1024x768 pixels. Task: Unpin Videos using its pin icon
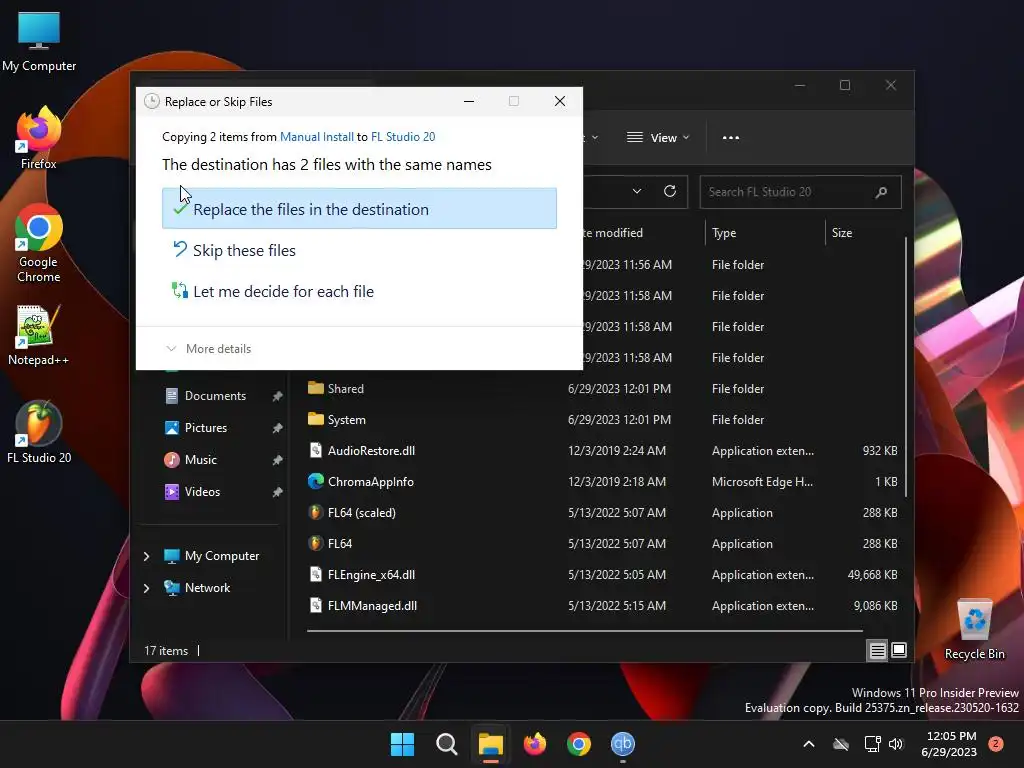click(277, 492)
